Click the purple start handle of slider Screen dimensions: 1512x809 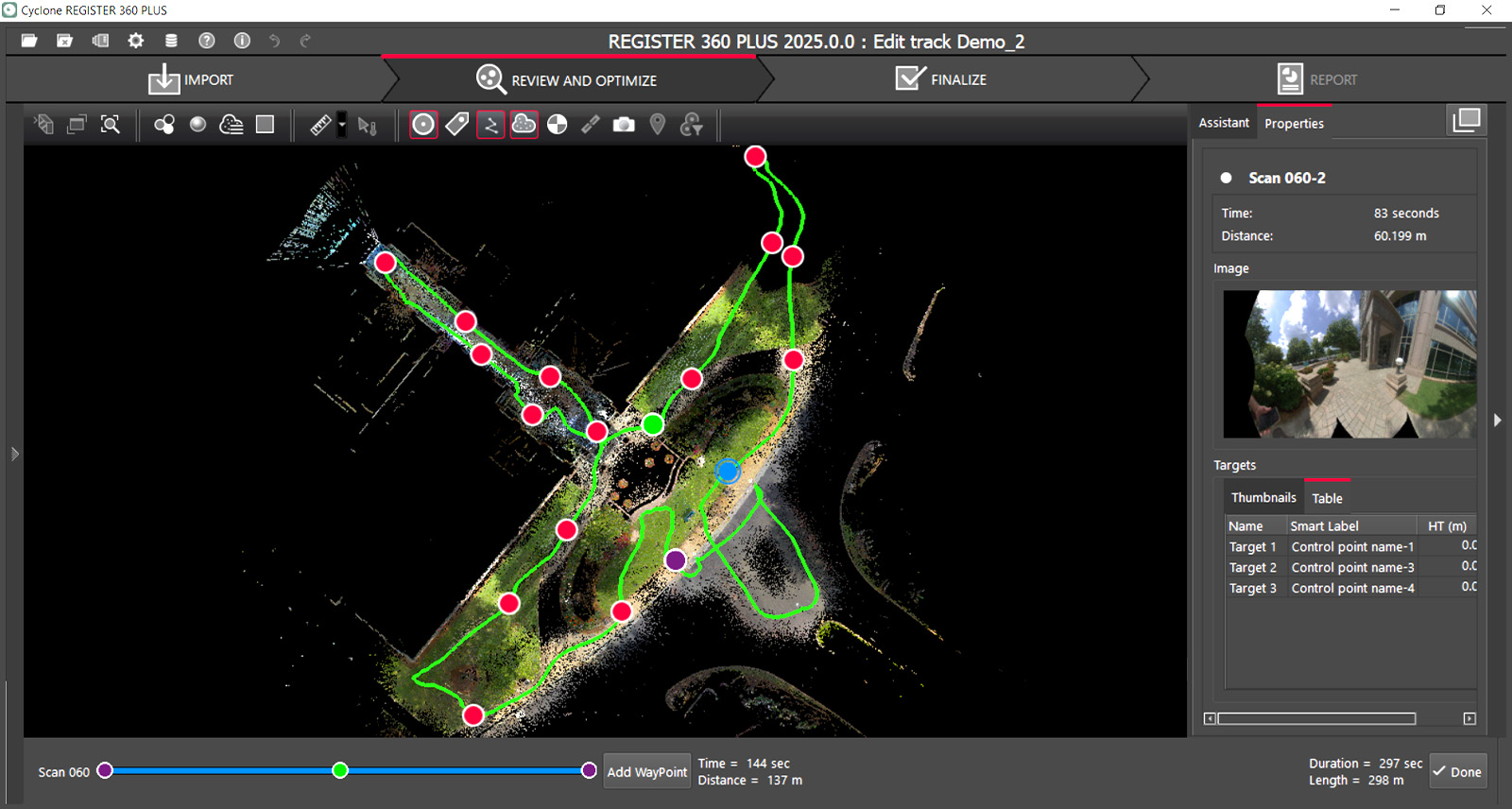(x=105, y=770)
